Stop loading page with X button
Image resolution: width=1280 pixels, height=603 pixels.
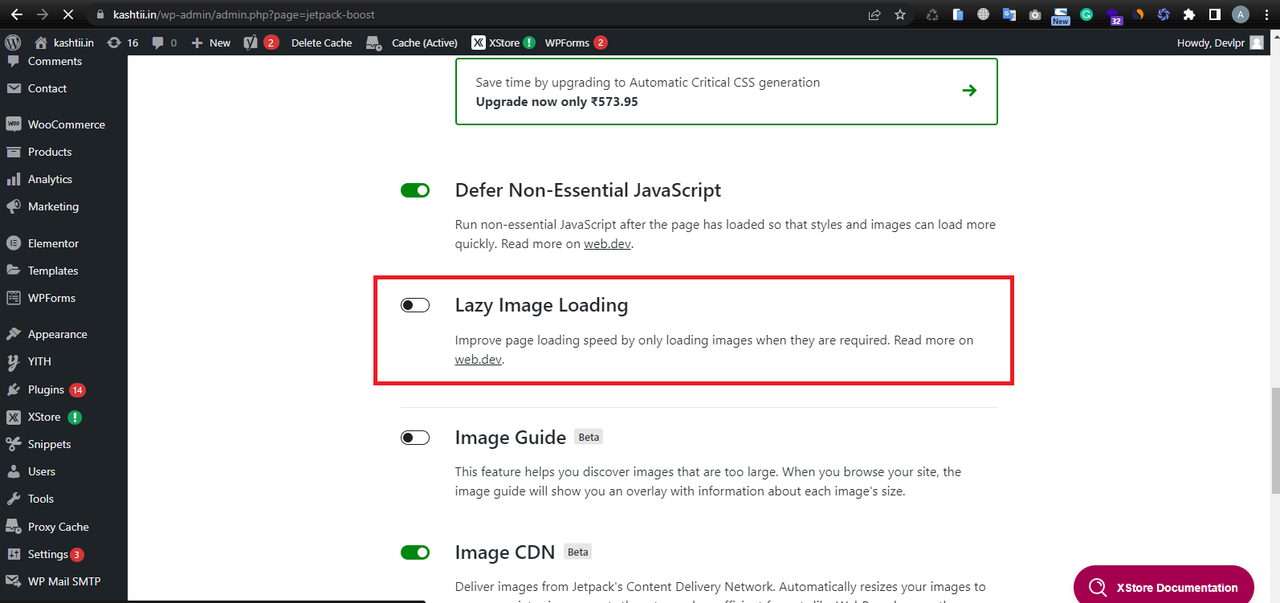point(67,15)
